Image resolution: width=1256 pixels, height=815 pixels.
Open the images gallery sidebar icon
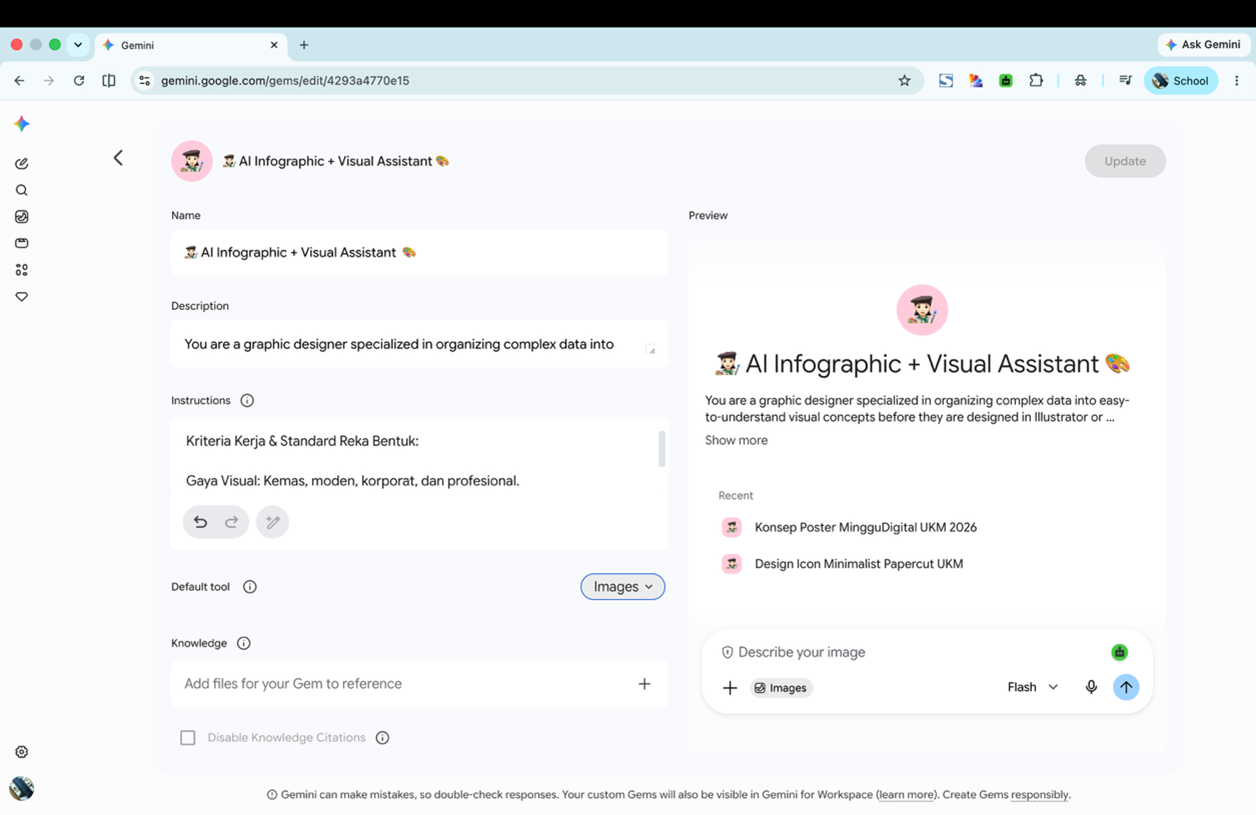(x=22, y=217)
